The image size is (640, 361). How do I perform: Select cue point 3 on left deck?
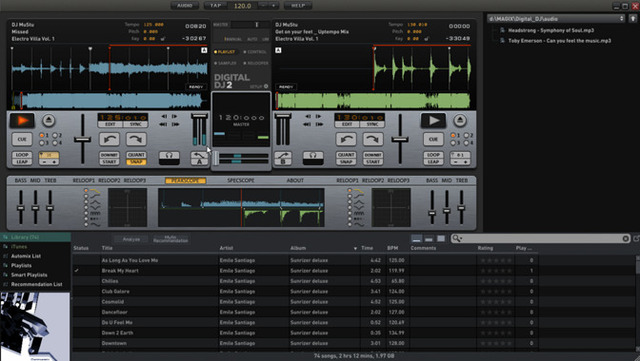tap(42, 143)
